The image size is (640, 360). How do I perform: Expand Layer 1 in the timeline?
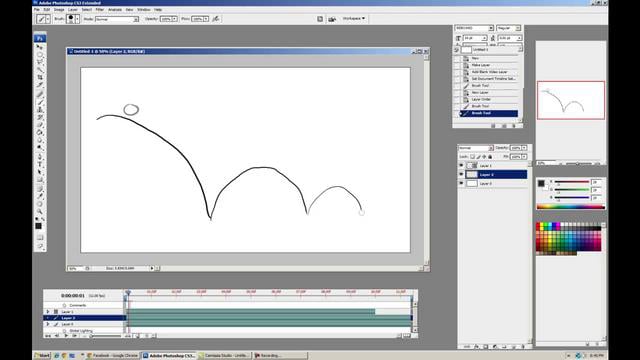click(48, 312)
